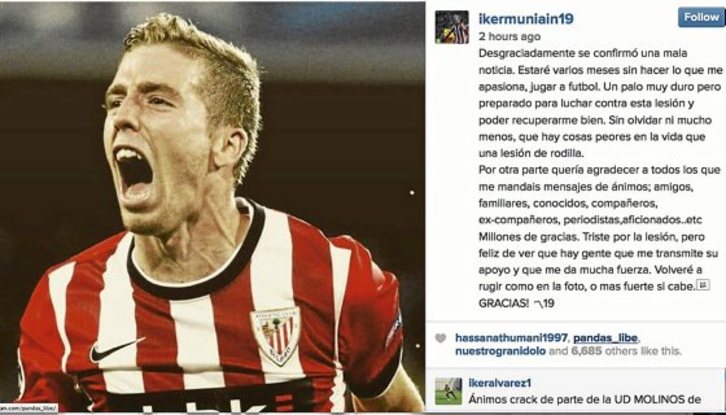Open hassanathumani1997's profile from likes
Image resolution: width=726 pixels, height=415 pixels.
[x=509, y=338]
